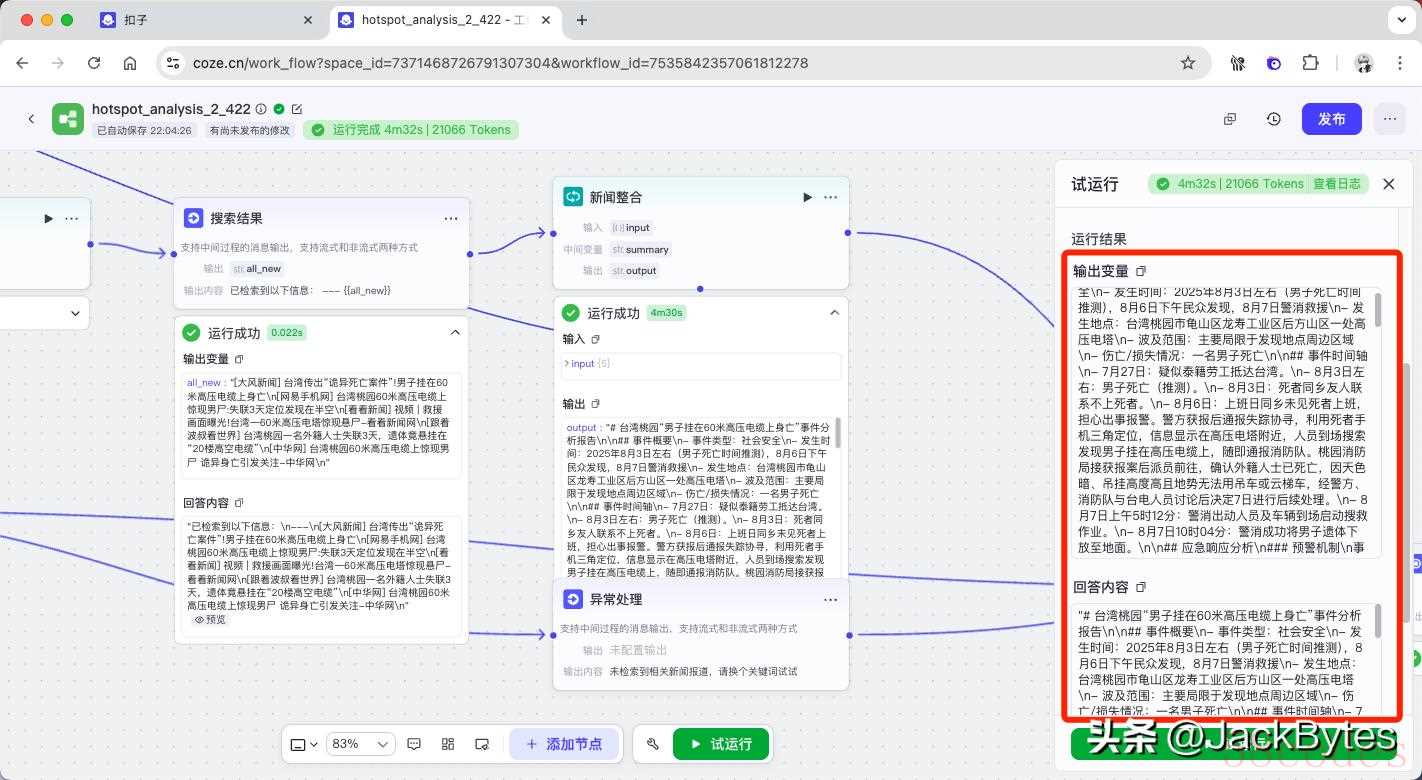This screenshot has width=1422, height=780.
Task: Copy the 回答内容 in test run panel
Action: point(1141,587)
